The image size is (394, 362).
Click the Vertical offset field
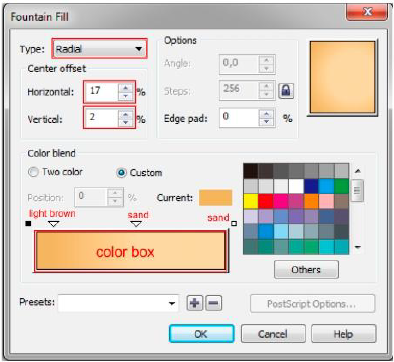(102, 118)
